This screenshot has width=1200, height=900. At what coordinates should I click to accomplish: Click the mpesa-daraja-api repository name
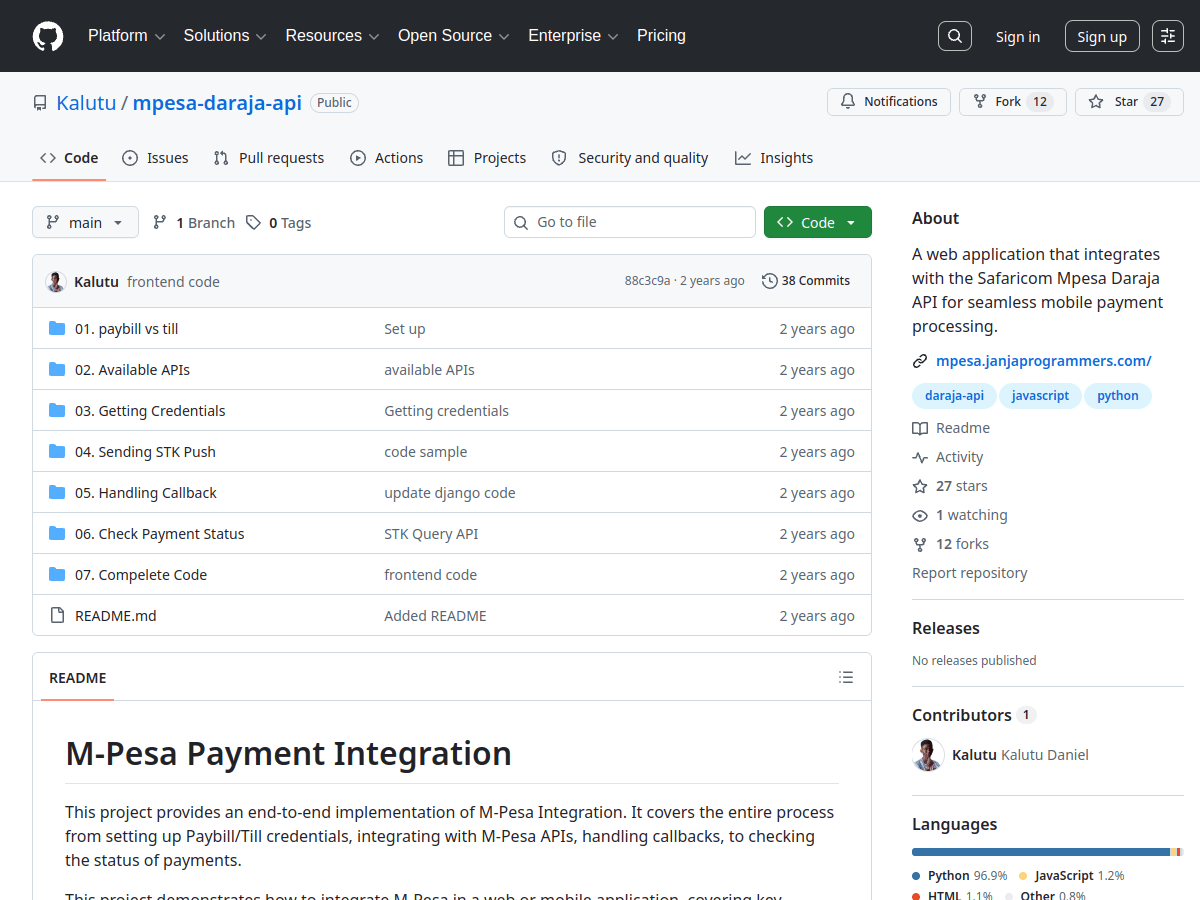click(x=217, y=103)
